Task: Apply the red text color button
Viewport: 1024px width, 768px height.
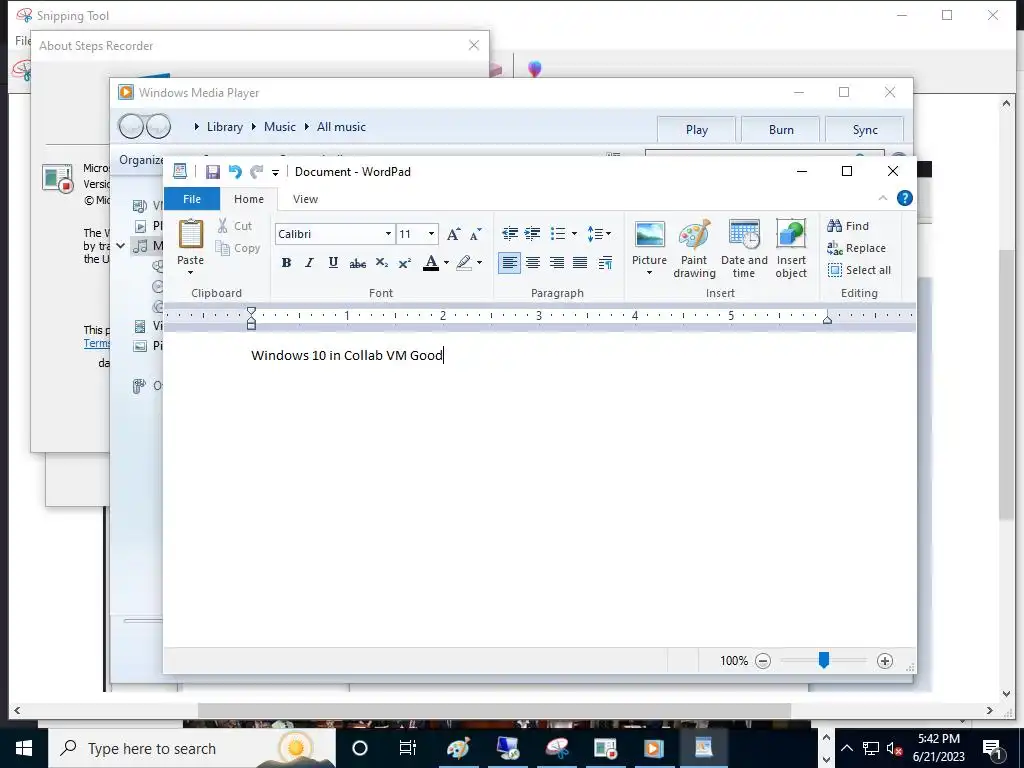Action: pos(431,263)
